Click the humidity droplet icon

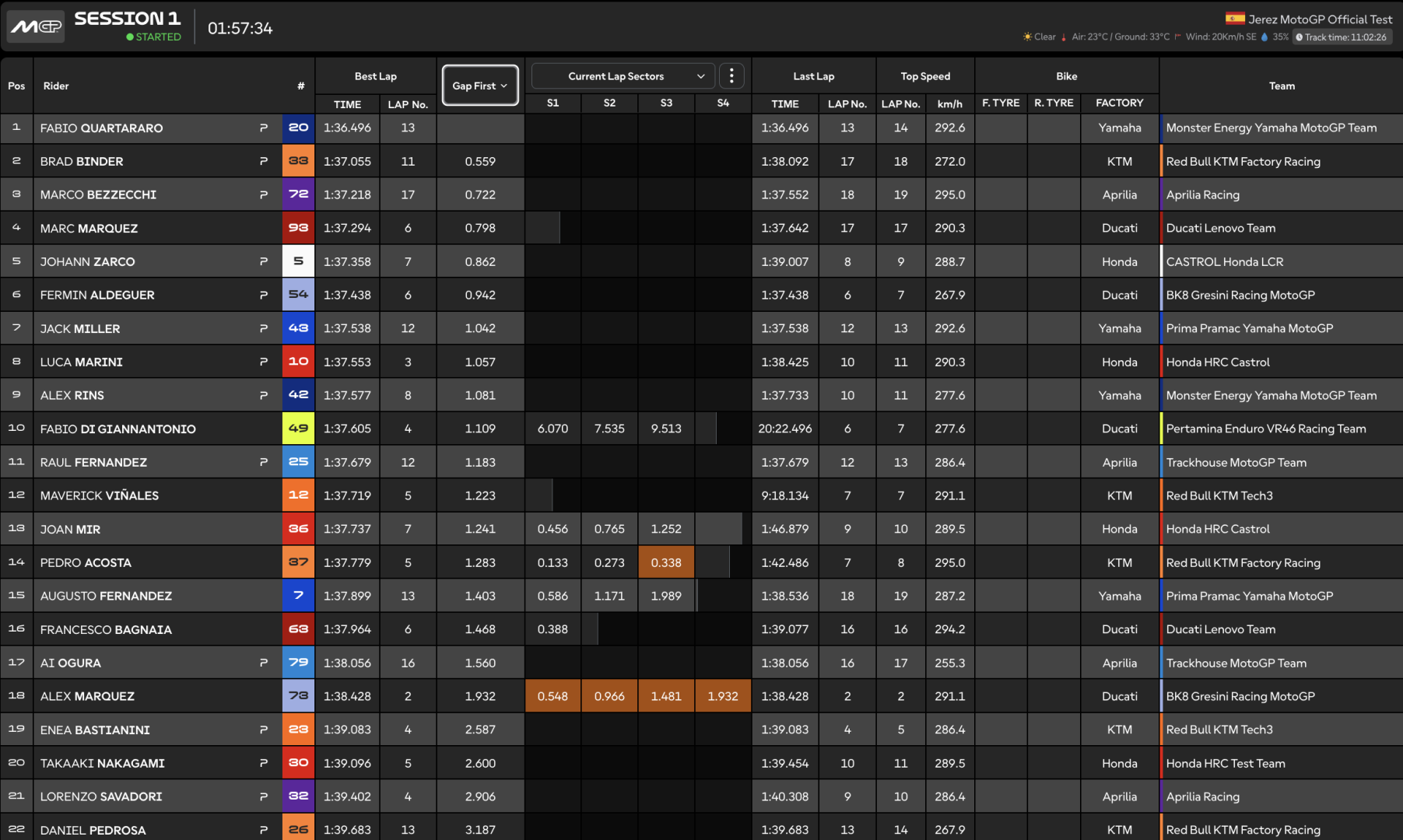[1264, 37]
